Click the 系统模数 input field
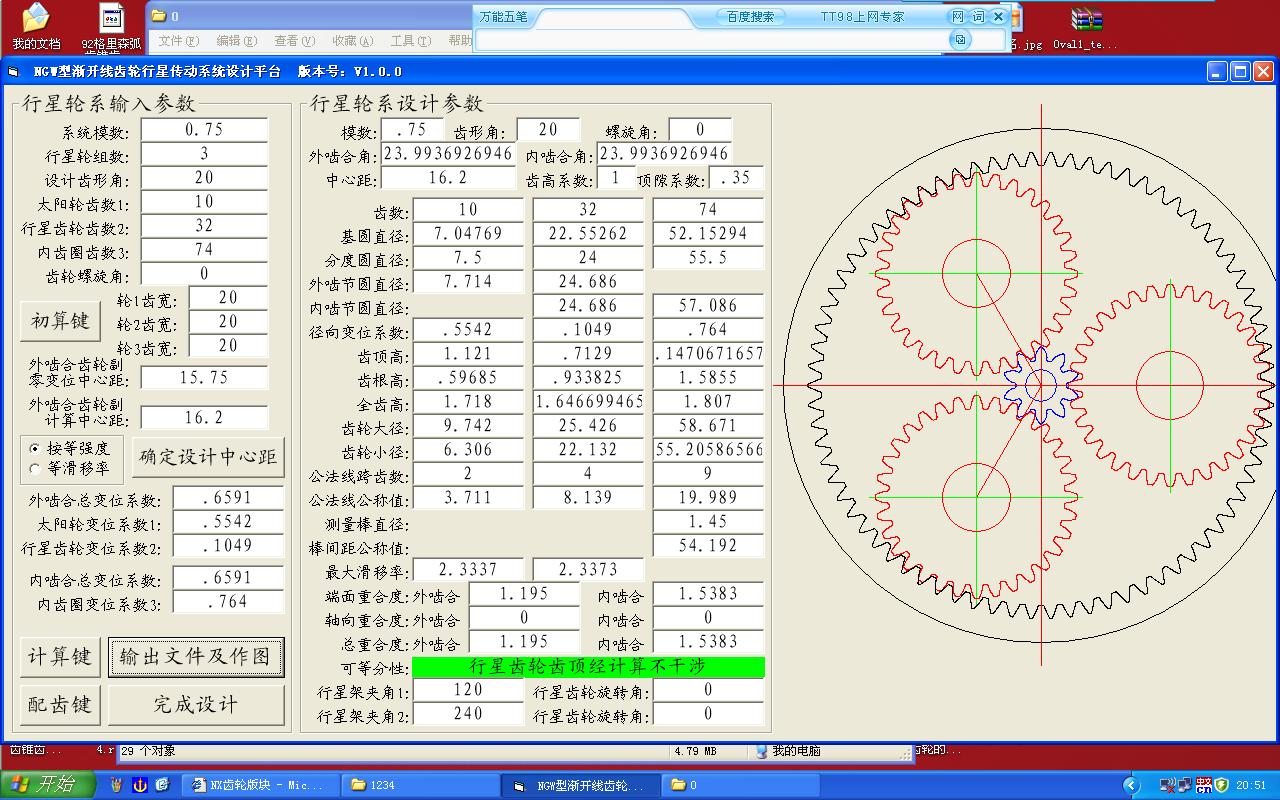Image resolution: width=1280 pixels, height=800 pixels. coord(204,130)
